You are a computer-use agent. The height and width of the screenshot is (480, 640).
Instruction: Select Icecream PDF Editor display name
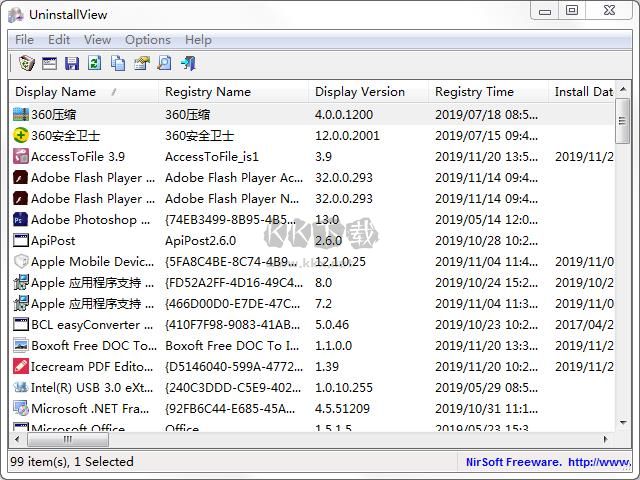coord(92,367)
